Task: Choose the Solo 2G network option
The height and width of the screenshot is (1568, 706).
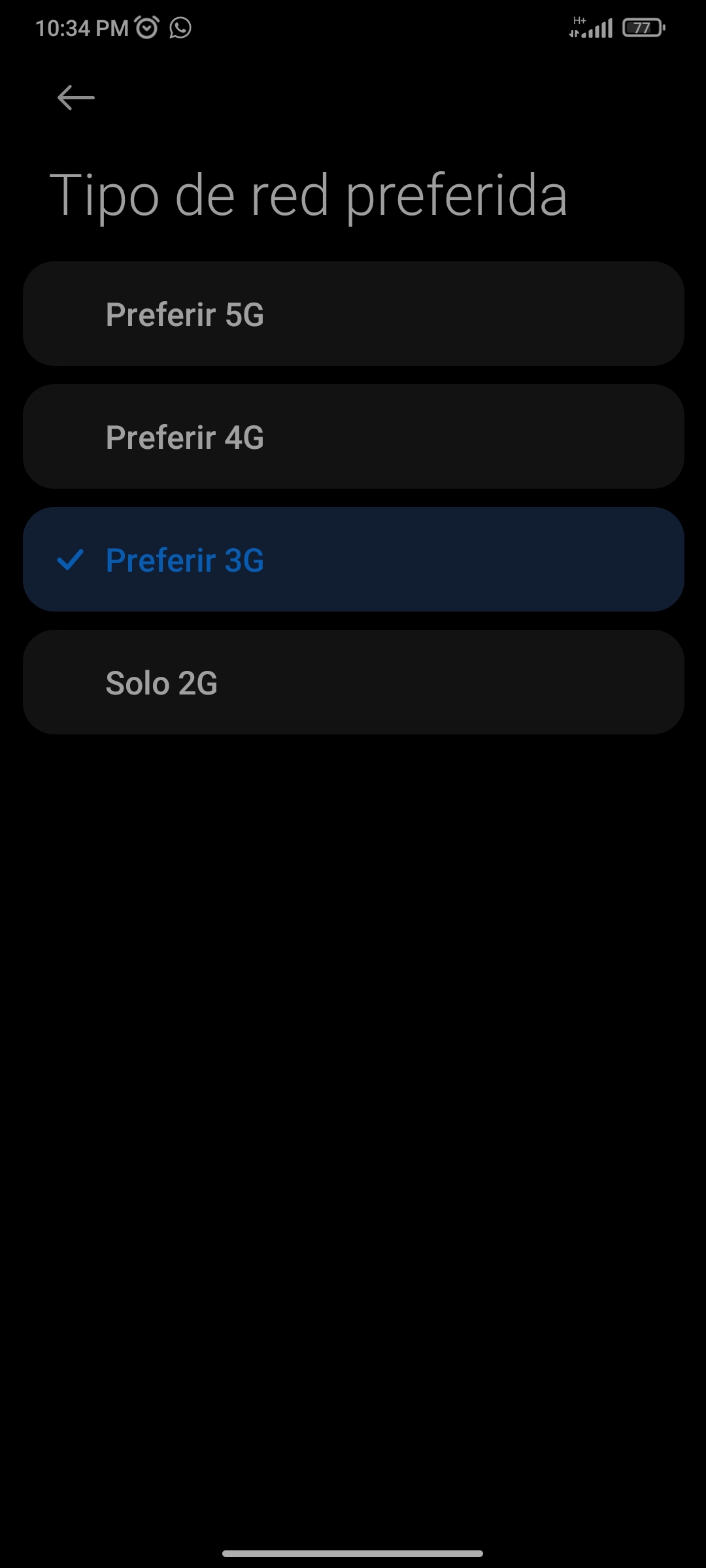Action: 353,682
